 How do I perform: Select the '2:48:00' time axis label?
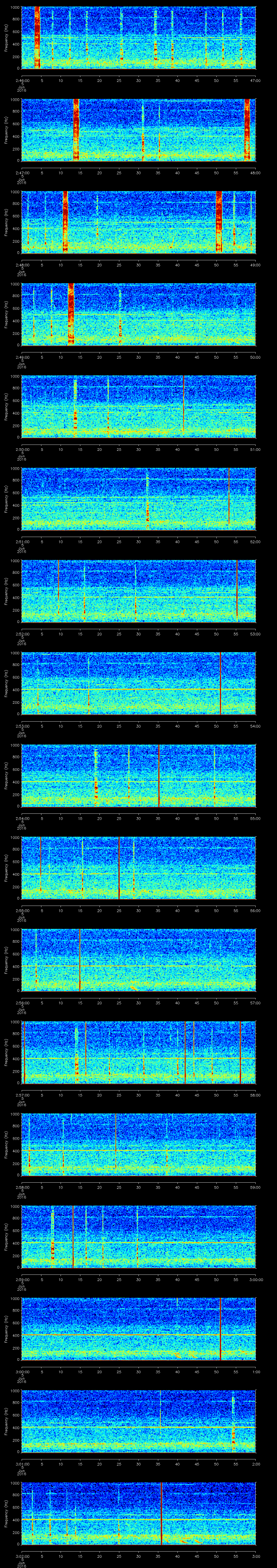click(22, 264)
